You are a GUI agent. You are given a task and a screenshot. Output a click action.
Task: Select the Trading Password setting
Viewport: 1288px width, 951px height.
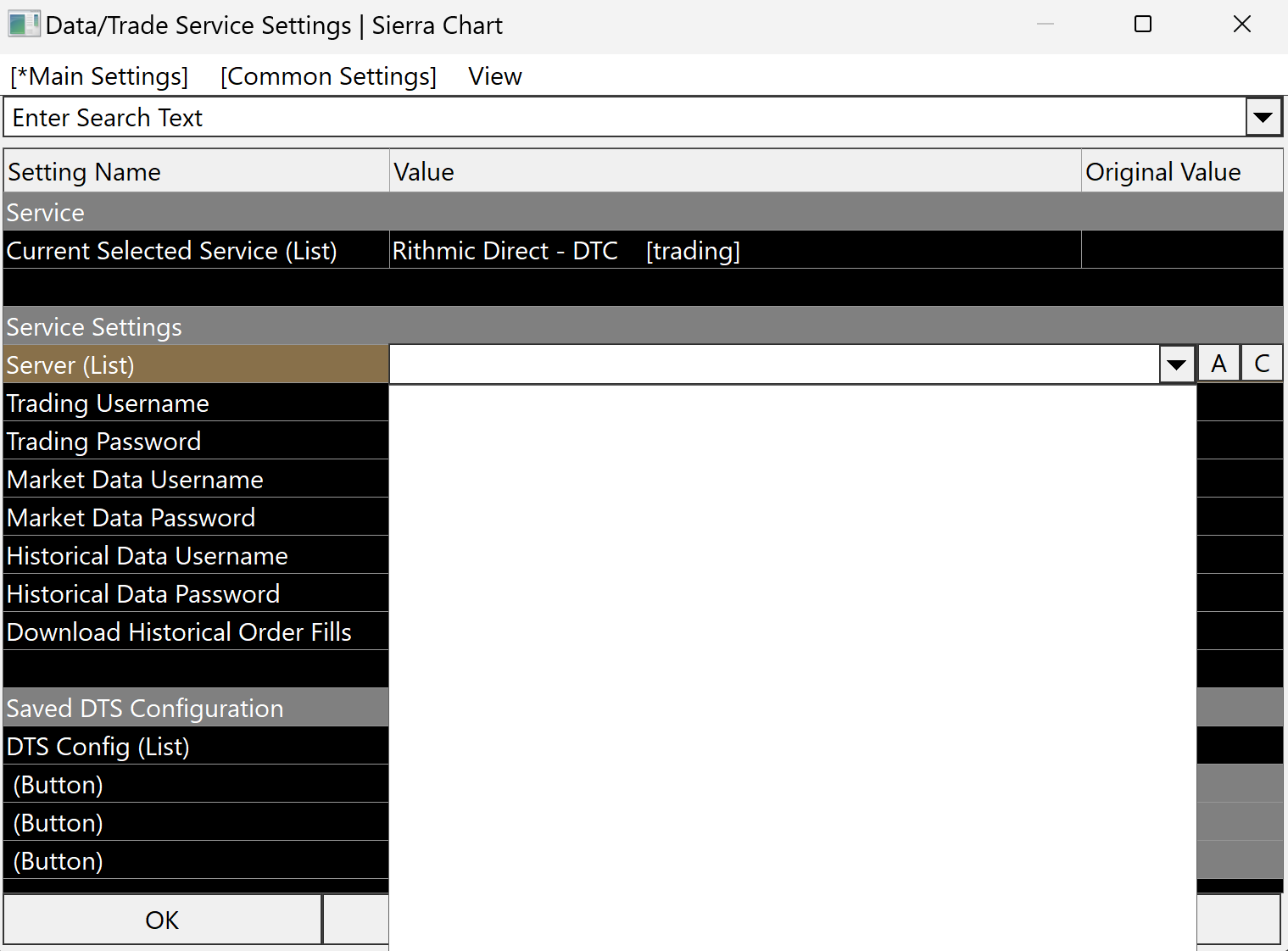[x=196, y=441]
